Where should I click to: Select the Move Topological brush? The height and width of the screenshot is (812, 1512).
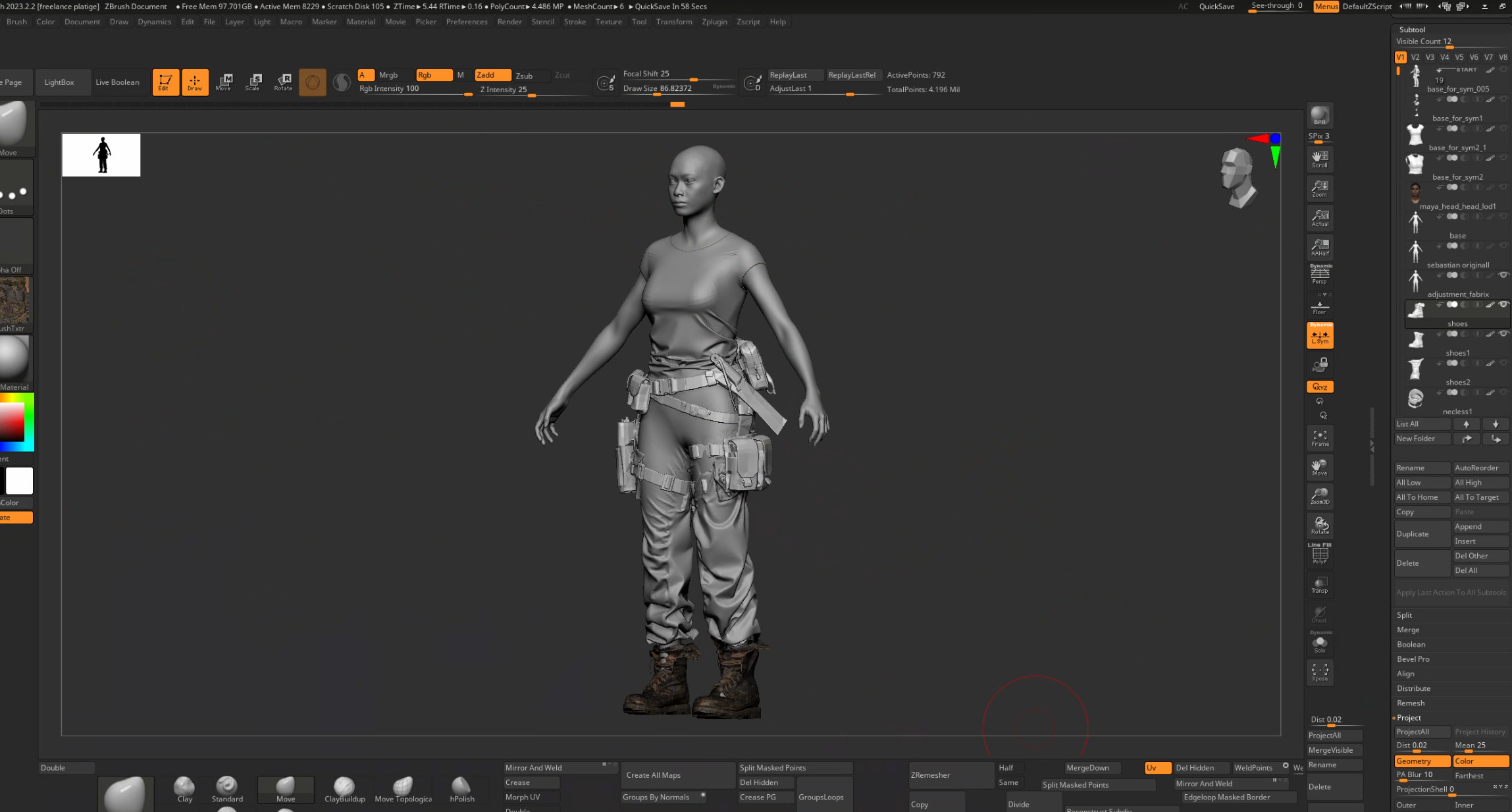coord(403,789)
